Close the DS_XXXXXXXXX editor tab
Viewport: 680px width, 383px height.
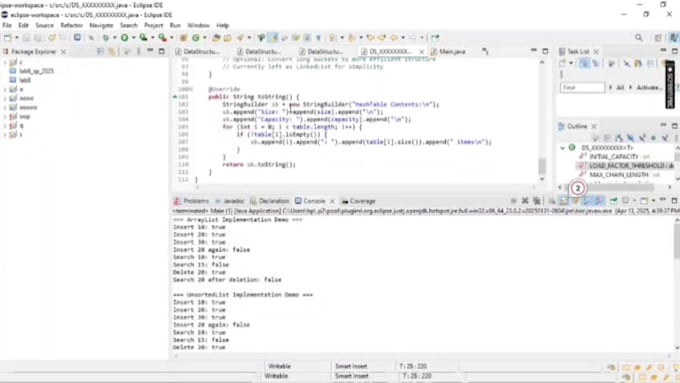point(421,51)
